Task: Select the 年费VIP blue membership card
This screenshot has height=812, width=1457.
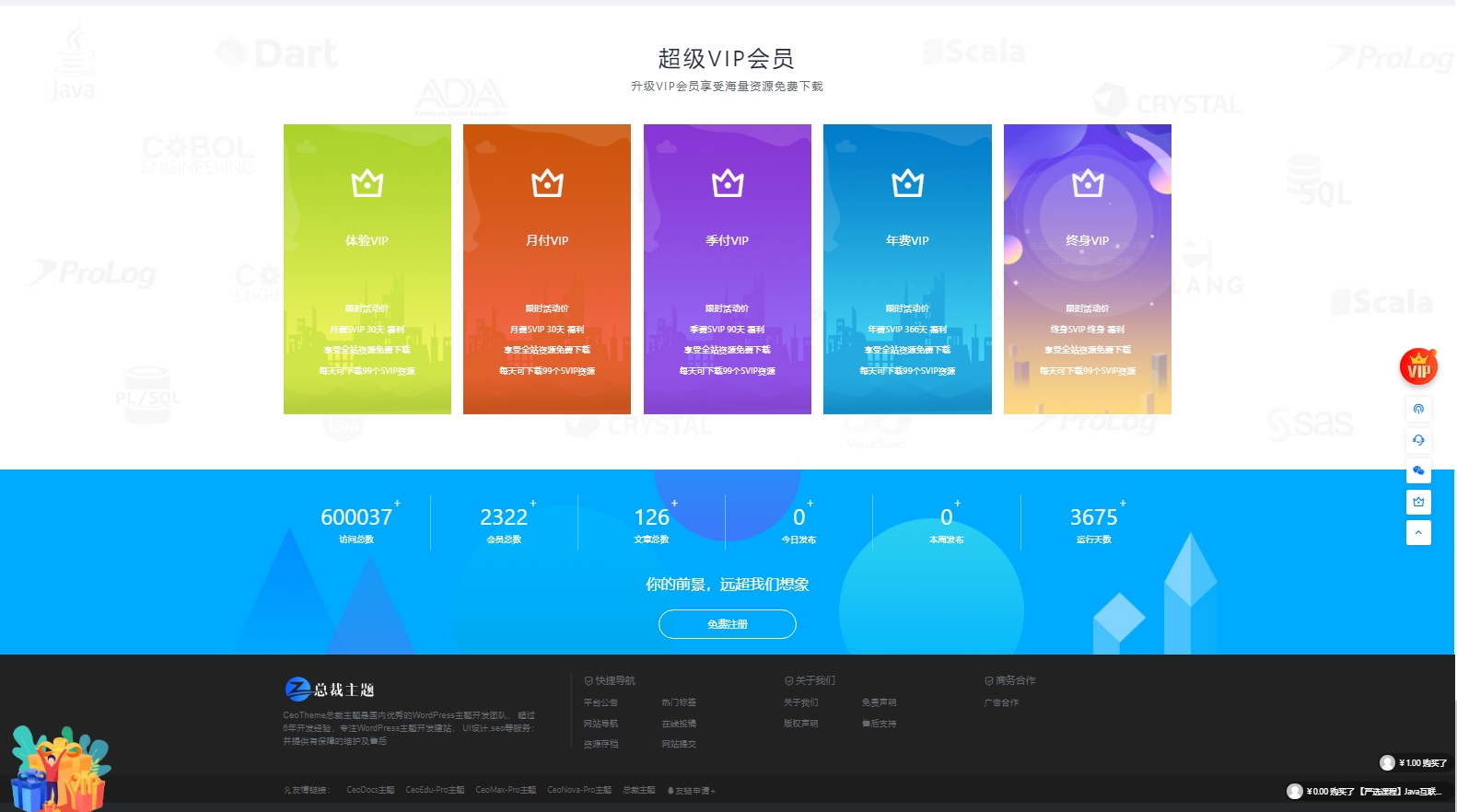Action: 907,269
